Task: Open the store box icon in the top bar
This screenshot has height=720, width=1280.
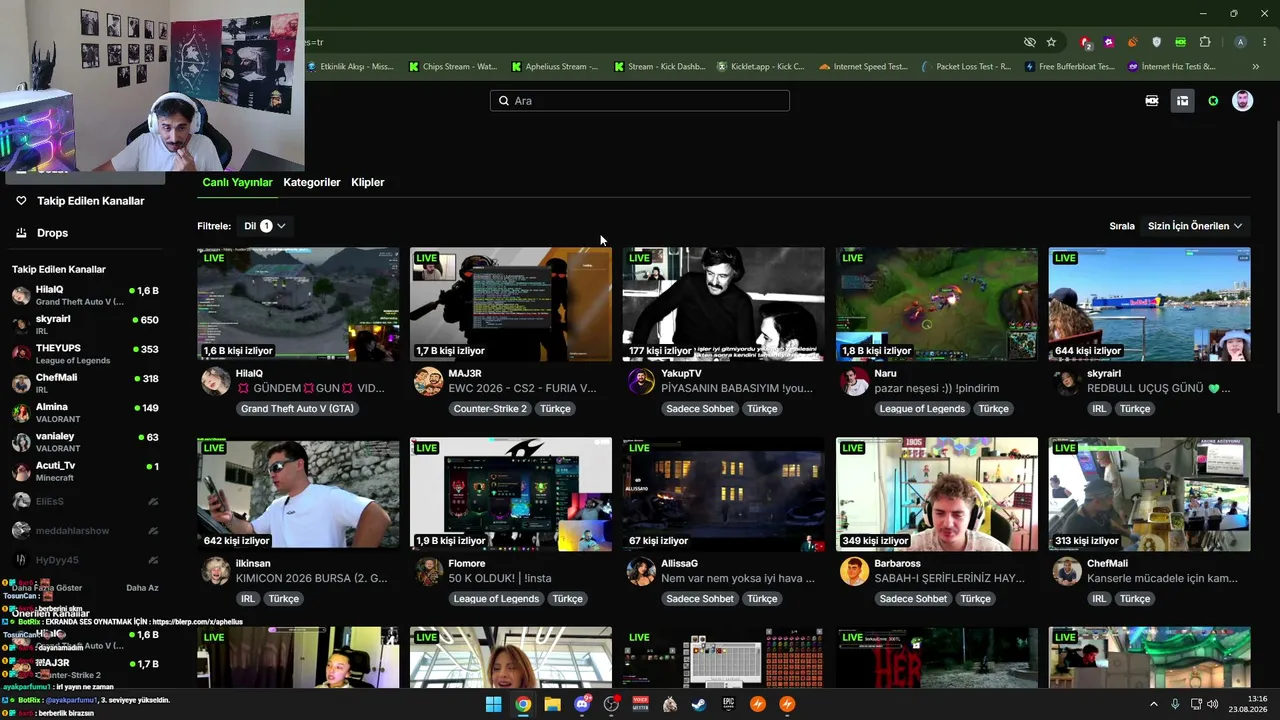Action: coord(1182,101)
